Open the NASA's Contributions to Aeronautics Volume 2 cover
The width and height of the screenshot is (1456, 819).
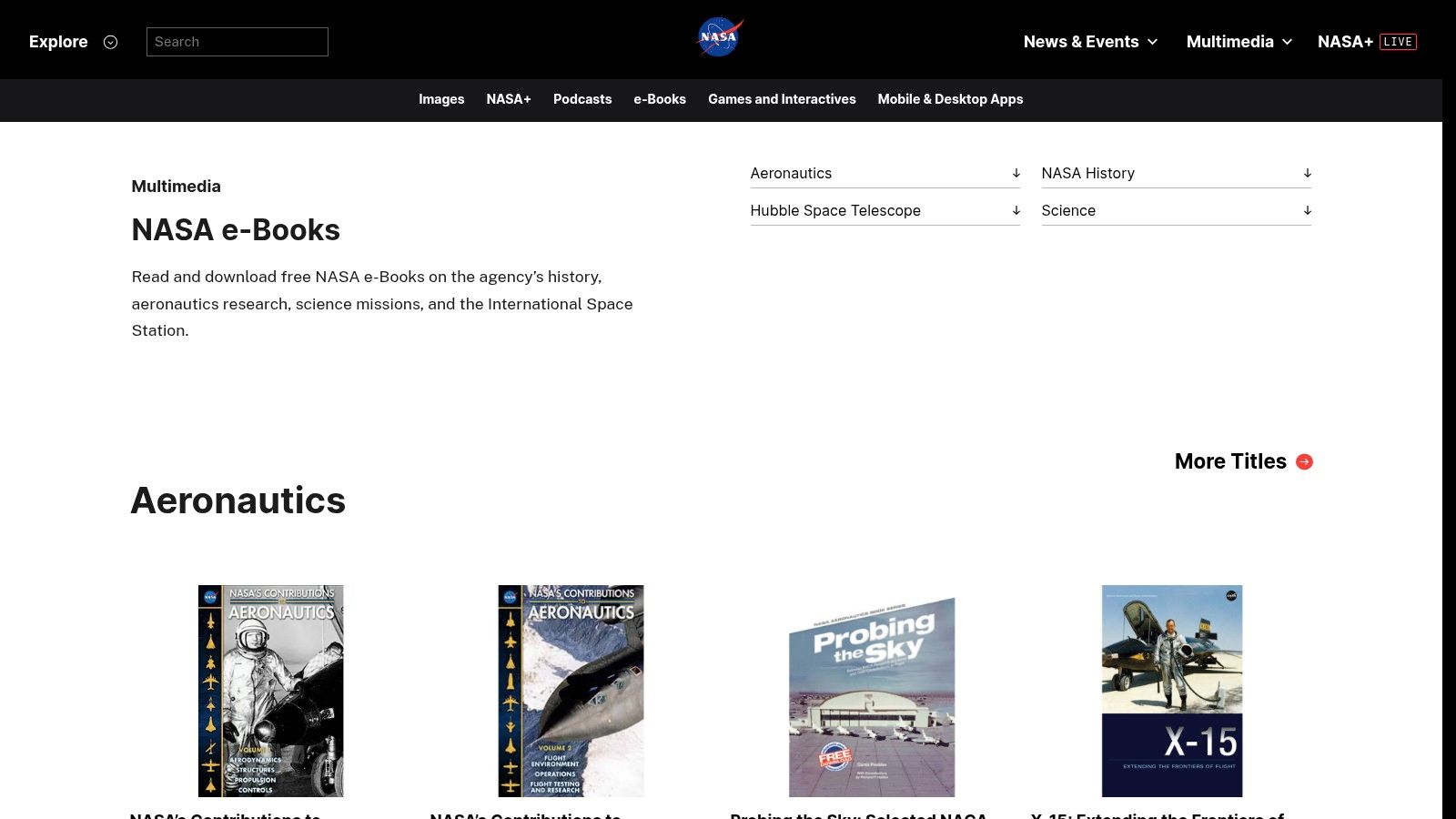571,691
